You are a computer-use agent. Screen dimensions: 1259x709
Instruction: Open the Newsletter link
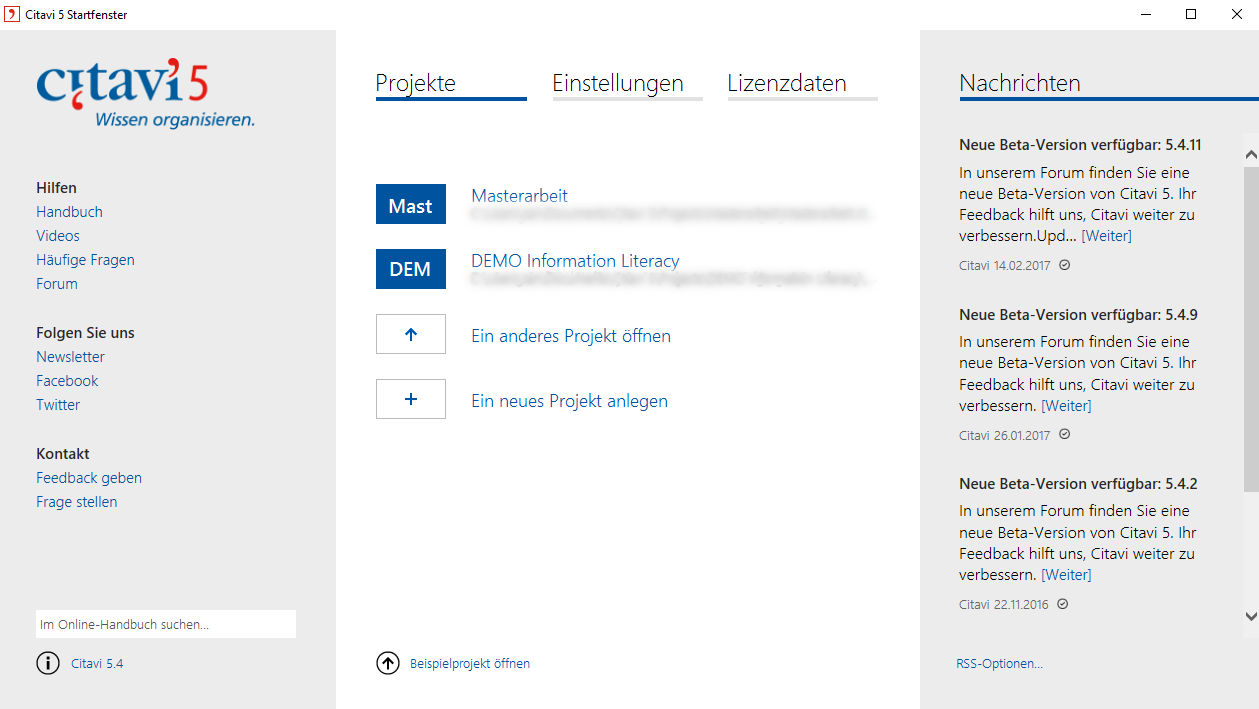click(70, 357)
